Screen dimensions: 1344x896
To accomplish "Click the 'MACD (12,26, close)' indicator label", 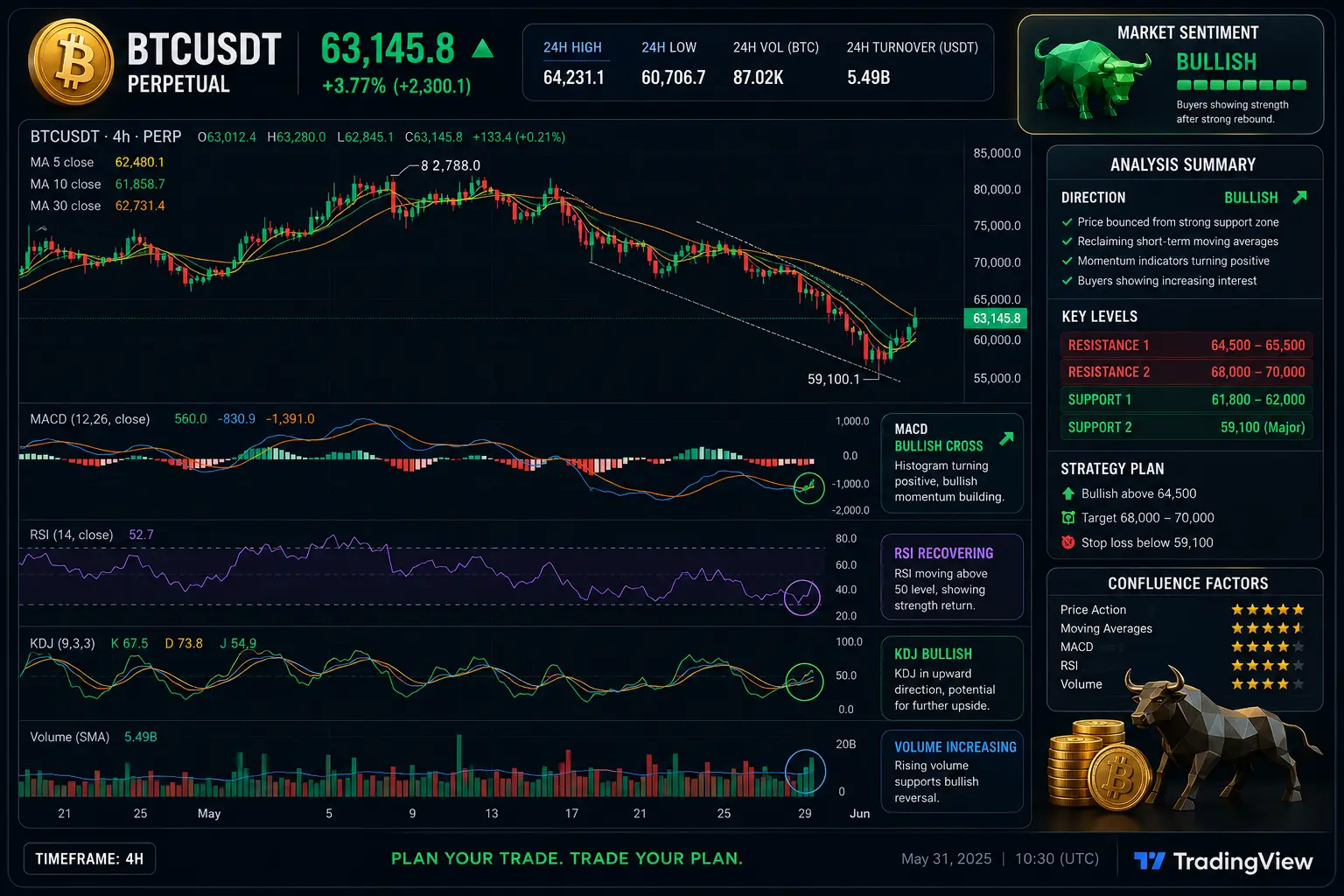I will tap(90, 419).
